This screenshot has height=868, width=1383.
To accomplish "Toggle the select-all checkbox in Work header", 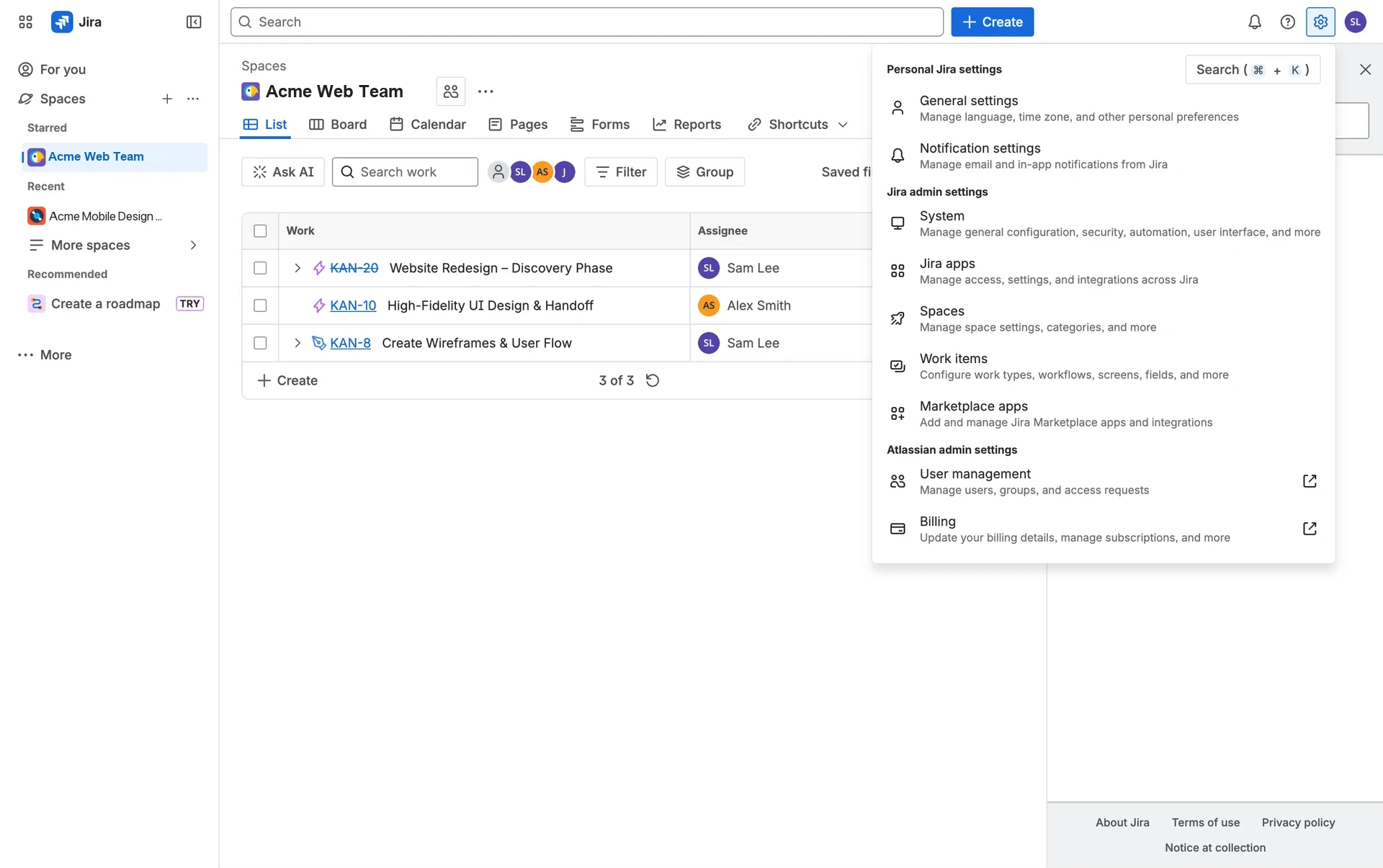I will pyautogui.click(x=260, y=231).
